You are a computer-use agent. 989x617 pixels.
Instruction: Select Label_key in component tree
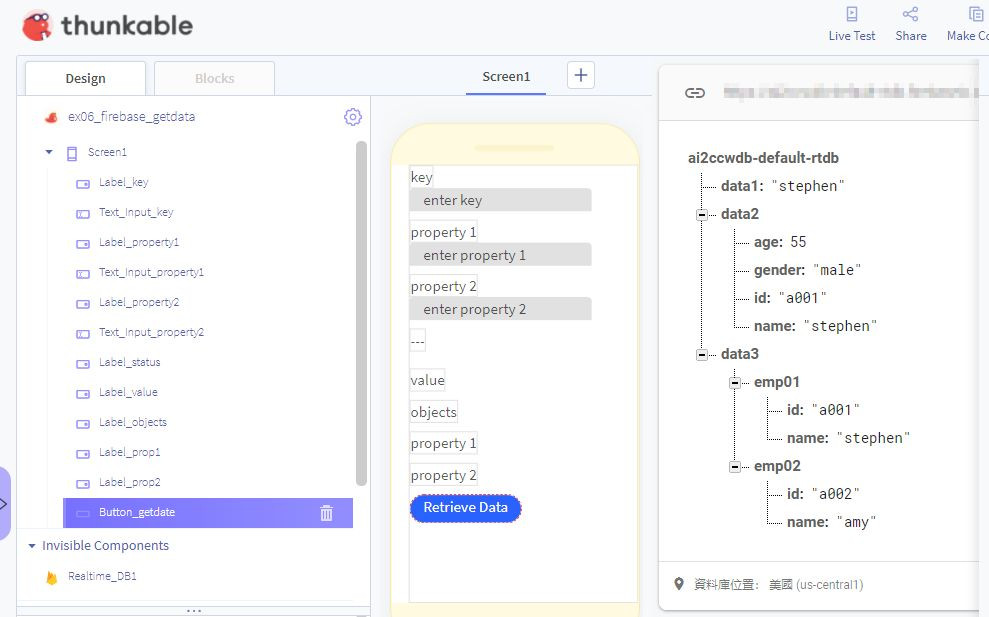(124, 182)
